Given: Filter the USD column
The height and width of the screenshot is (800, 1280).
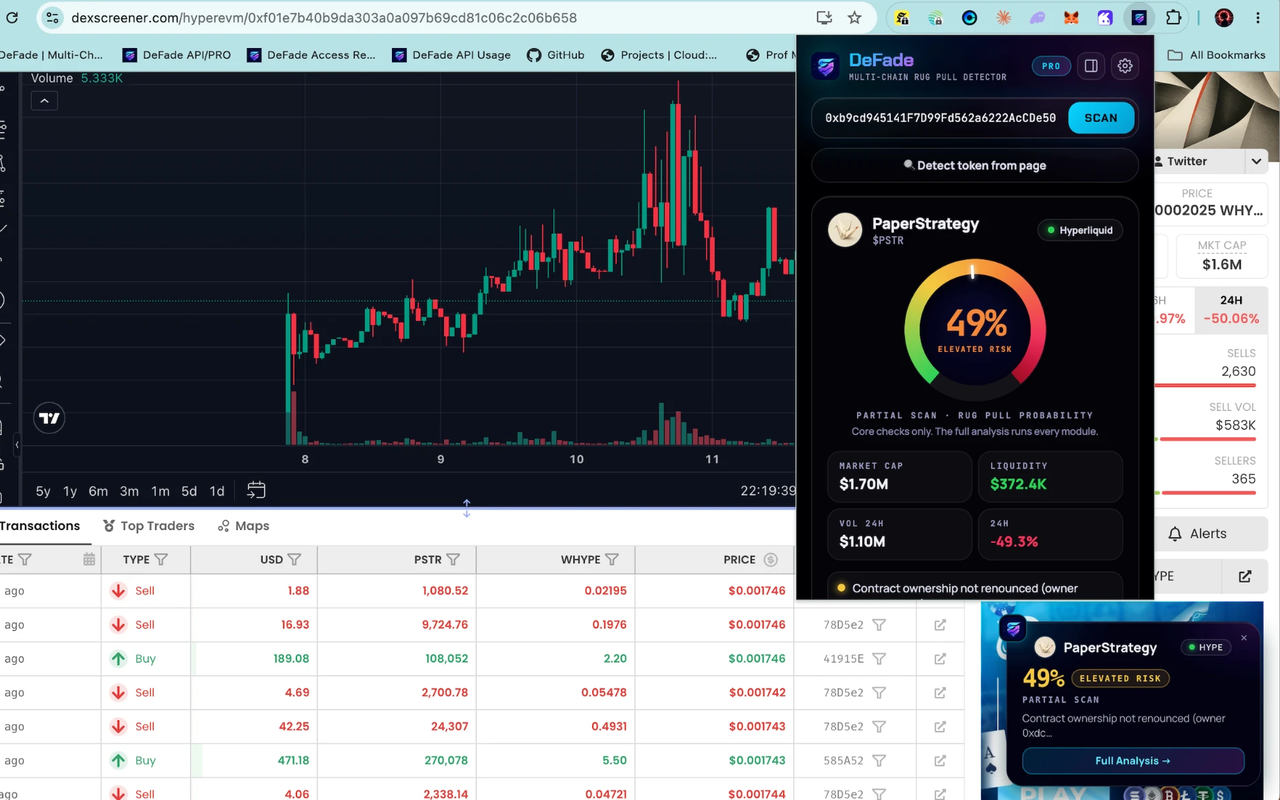Looking at the screenshot, I should 295,560.
